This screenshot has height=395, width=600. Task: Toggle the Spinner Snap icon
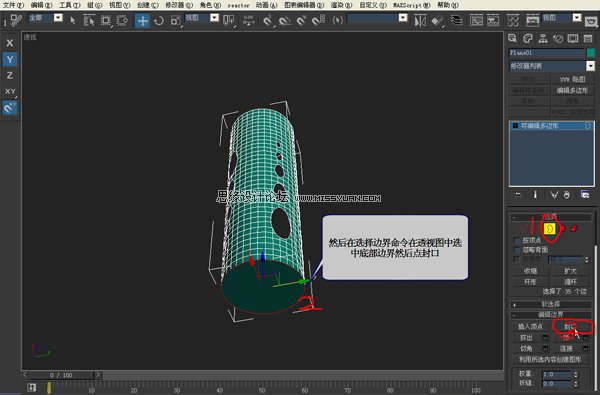point(318,20)
